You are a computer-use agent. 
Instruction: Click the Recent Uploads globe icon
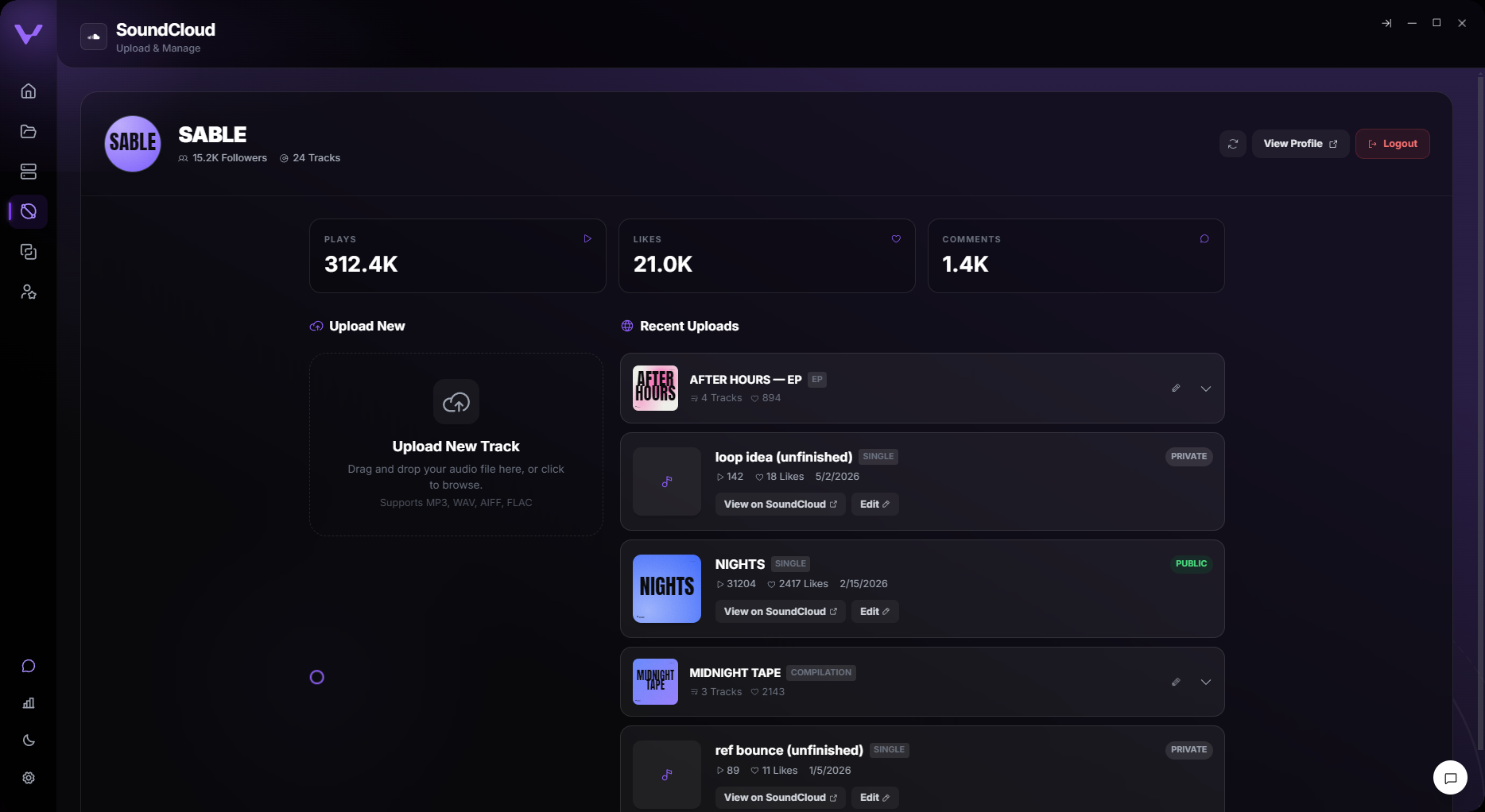(x=627, y=326)
